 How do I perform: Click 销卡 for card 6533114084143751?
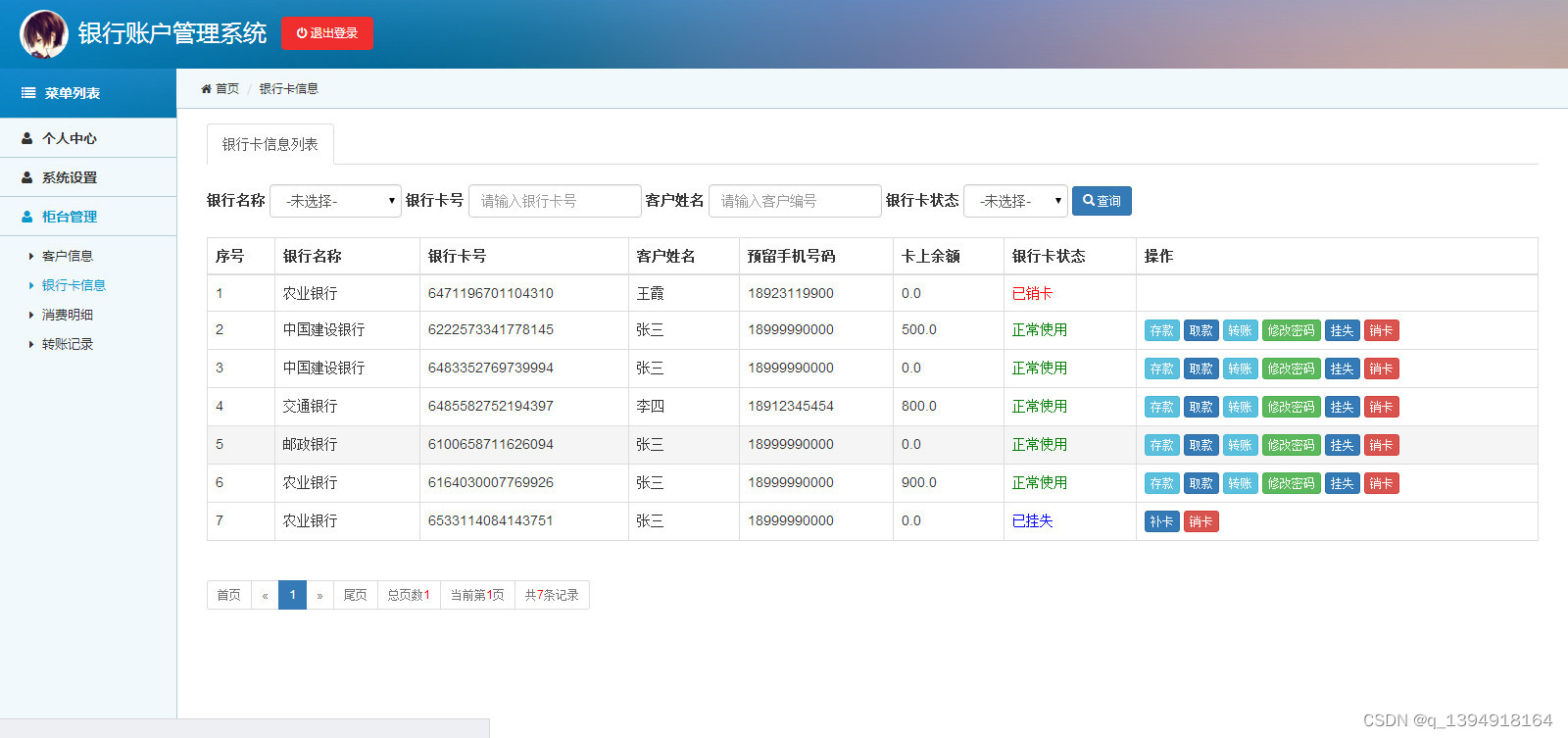click(x=1201, y=522)
